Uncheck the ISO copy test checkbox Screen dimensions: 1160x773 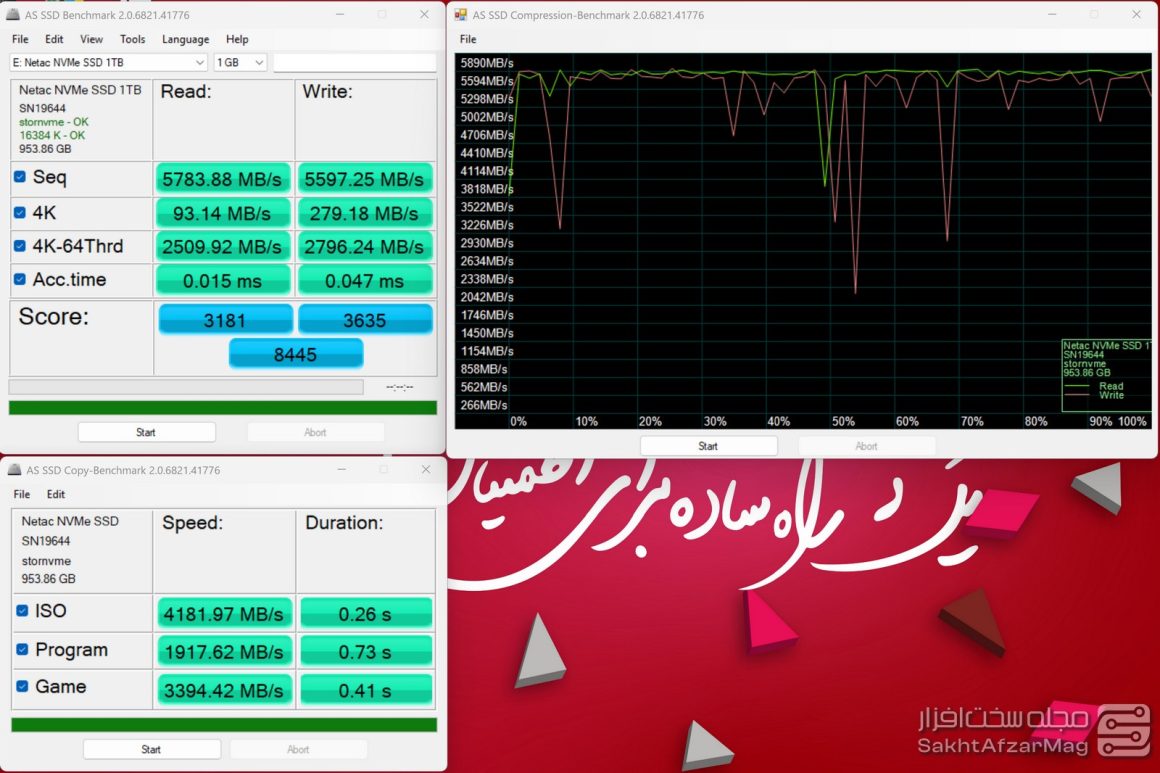pos(23,611)
